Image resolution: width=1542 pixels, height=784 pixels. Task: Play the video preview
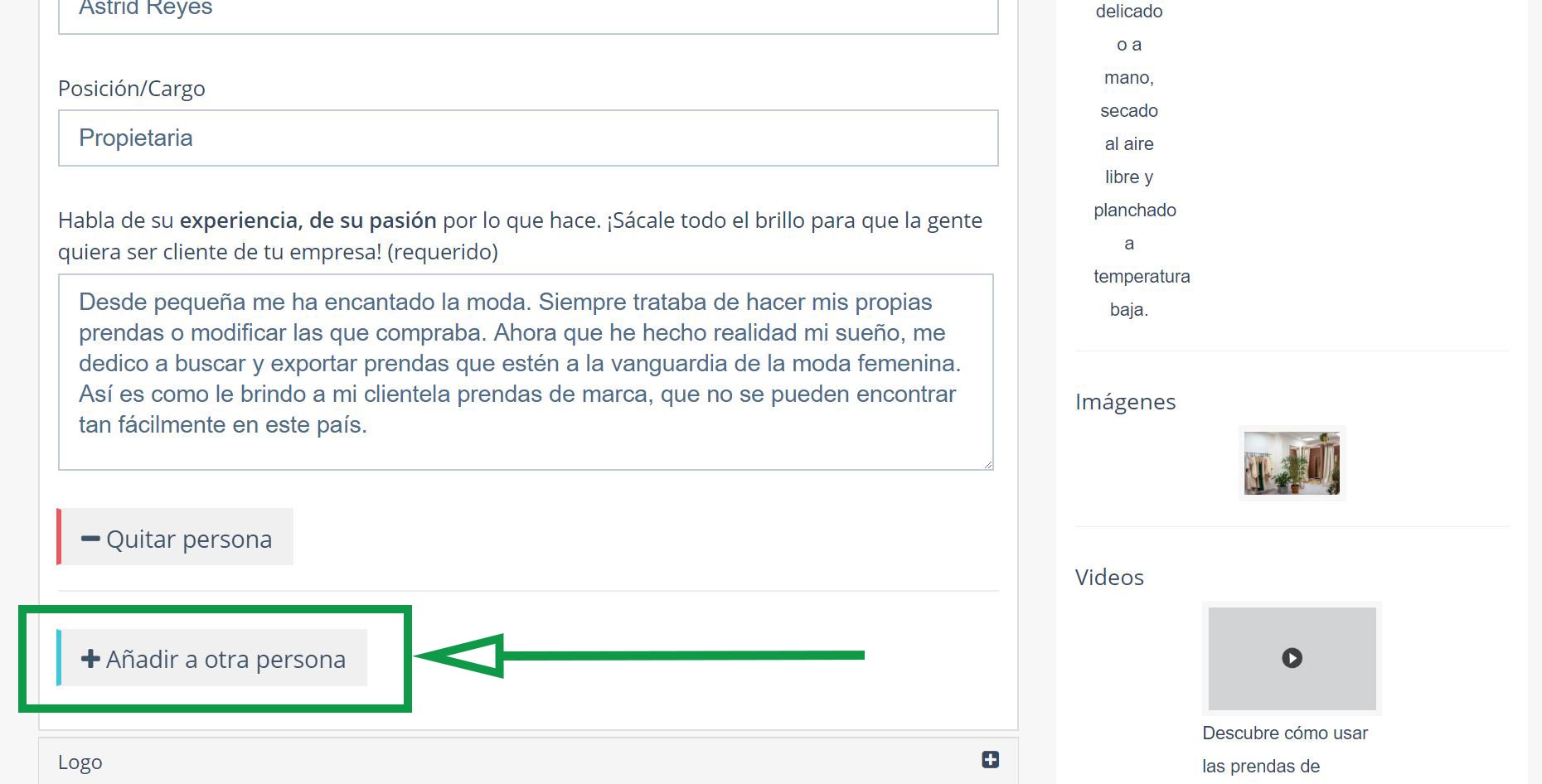click(x=1292, y=658)
